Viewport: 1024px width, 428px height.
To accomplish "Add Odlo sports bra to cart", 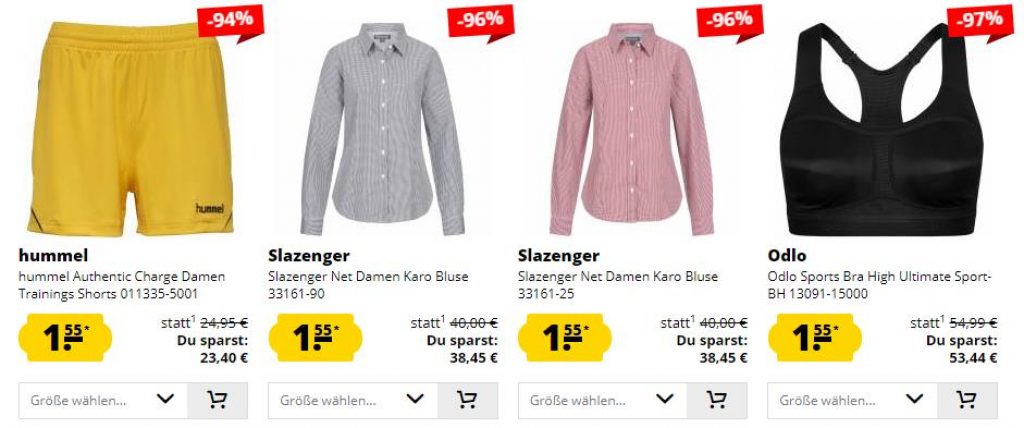I will tap(967, 400).
